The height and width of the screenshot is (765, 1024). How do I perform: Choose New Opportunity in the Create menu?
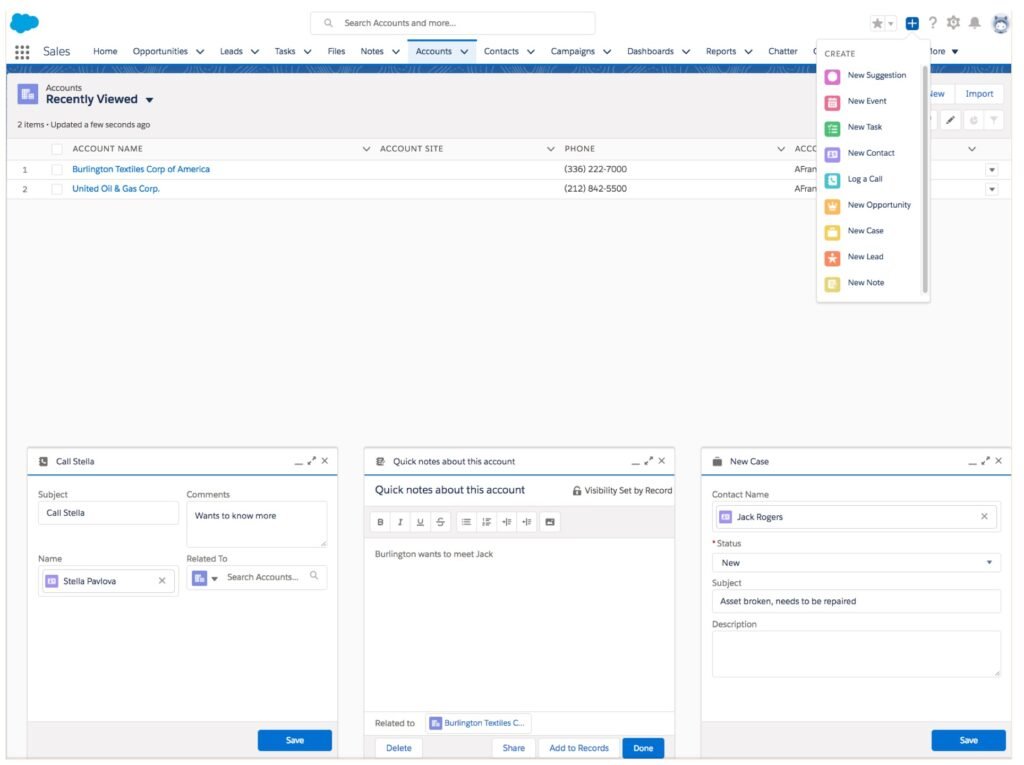click(x=879, y=205)
